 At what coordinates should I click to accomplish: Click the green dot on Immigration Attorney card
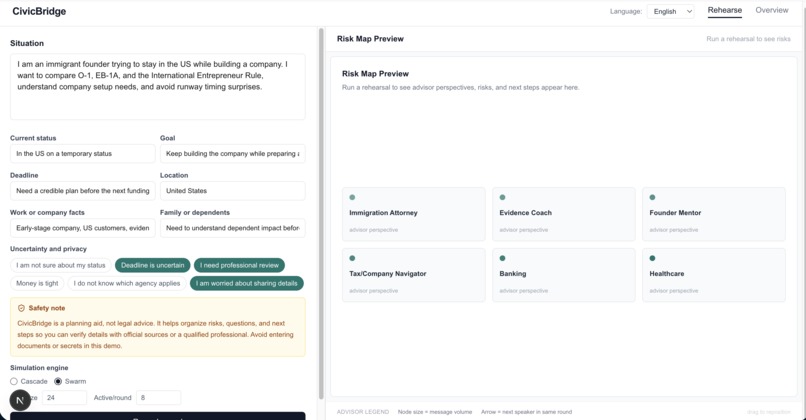pos(352,197)
